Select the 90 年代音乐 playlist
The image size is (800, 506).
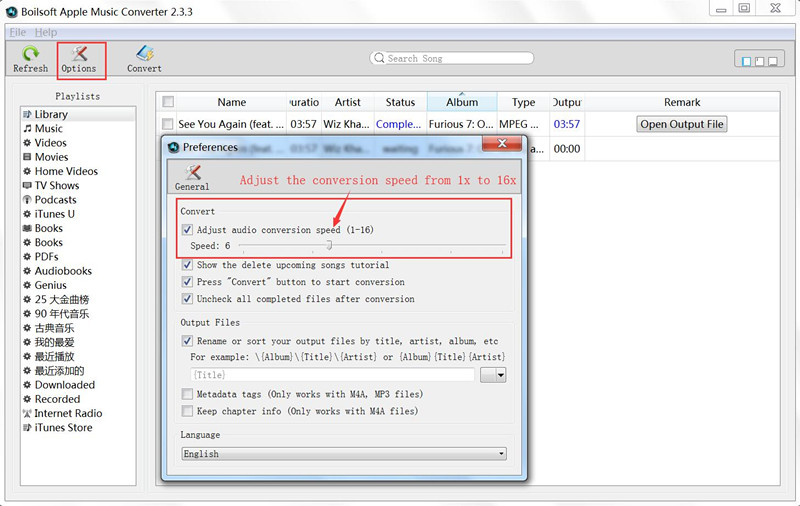tap(61, 314)
